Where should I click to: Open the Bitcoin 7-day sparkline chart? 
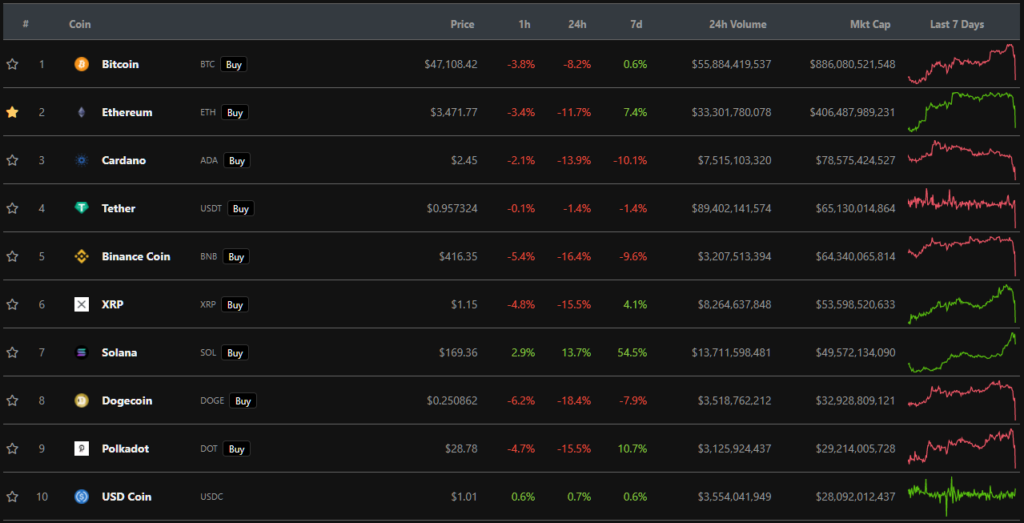(962, 64)
